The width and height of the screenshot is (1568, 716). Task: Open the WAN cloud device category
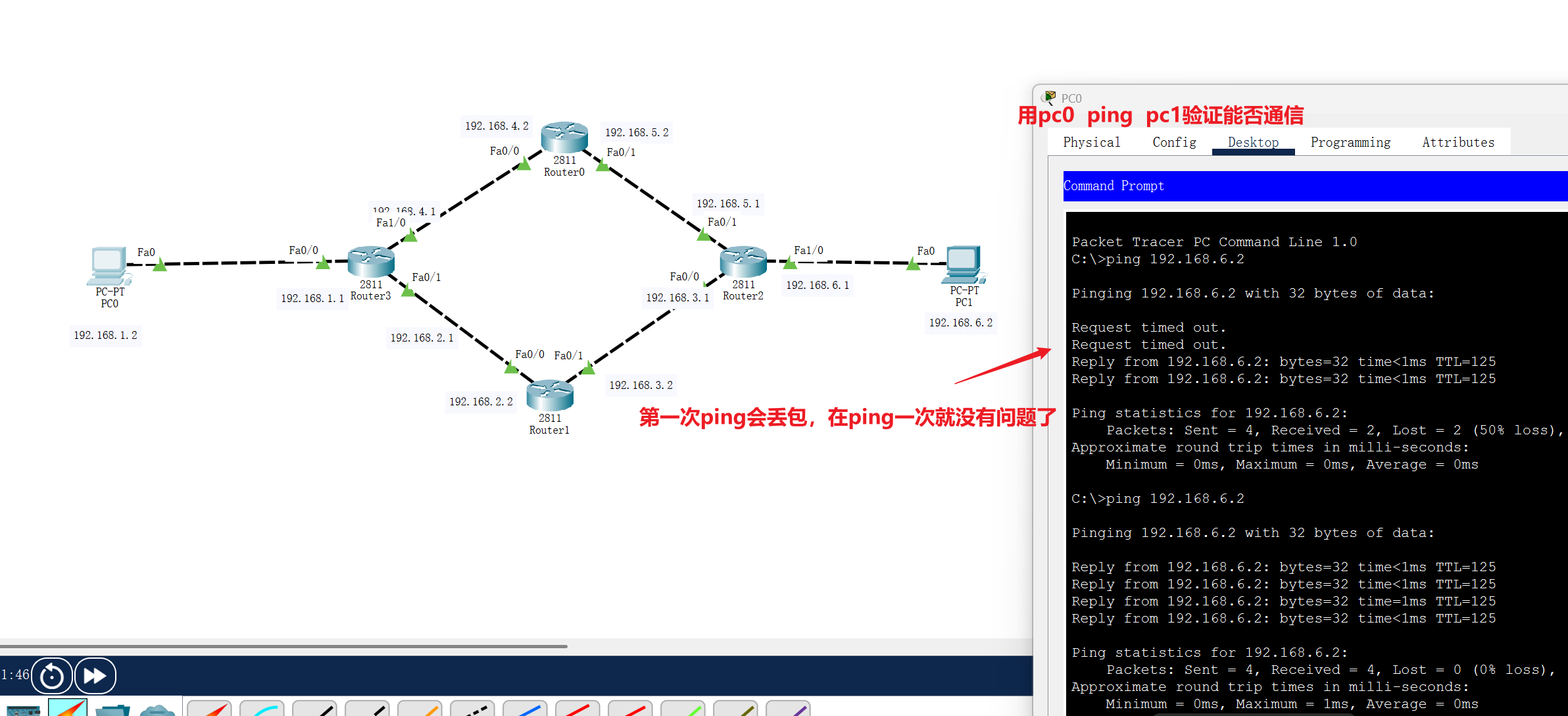(x=158, y=712)
